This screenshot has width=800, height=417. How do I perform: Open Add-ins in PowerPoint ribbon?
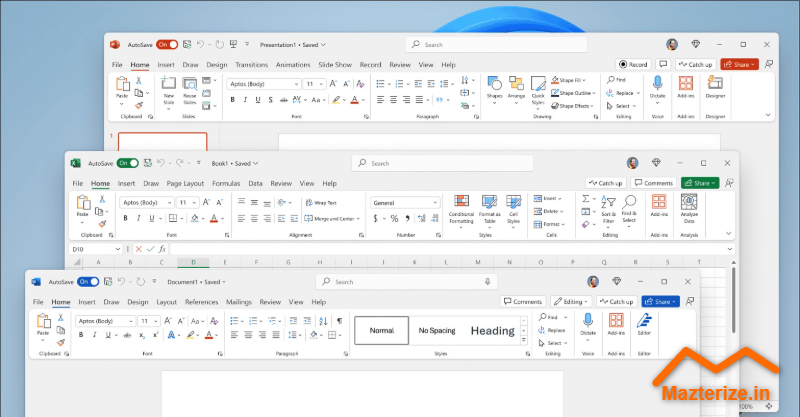tap(686, 87)
